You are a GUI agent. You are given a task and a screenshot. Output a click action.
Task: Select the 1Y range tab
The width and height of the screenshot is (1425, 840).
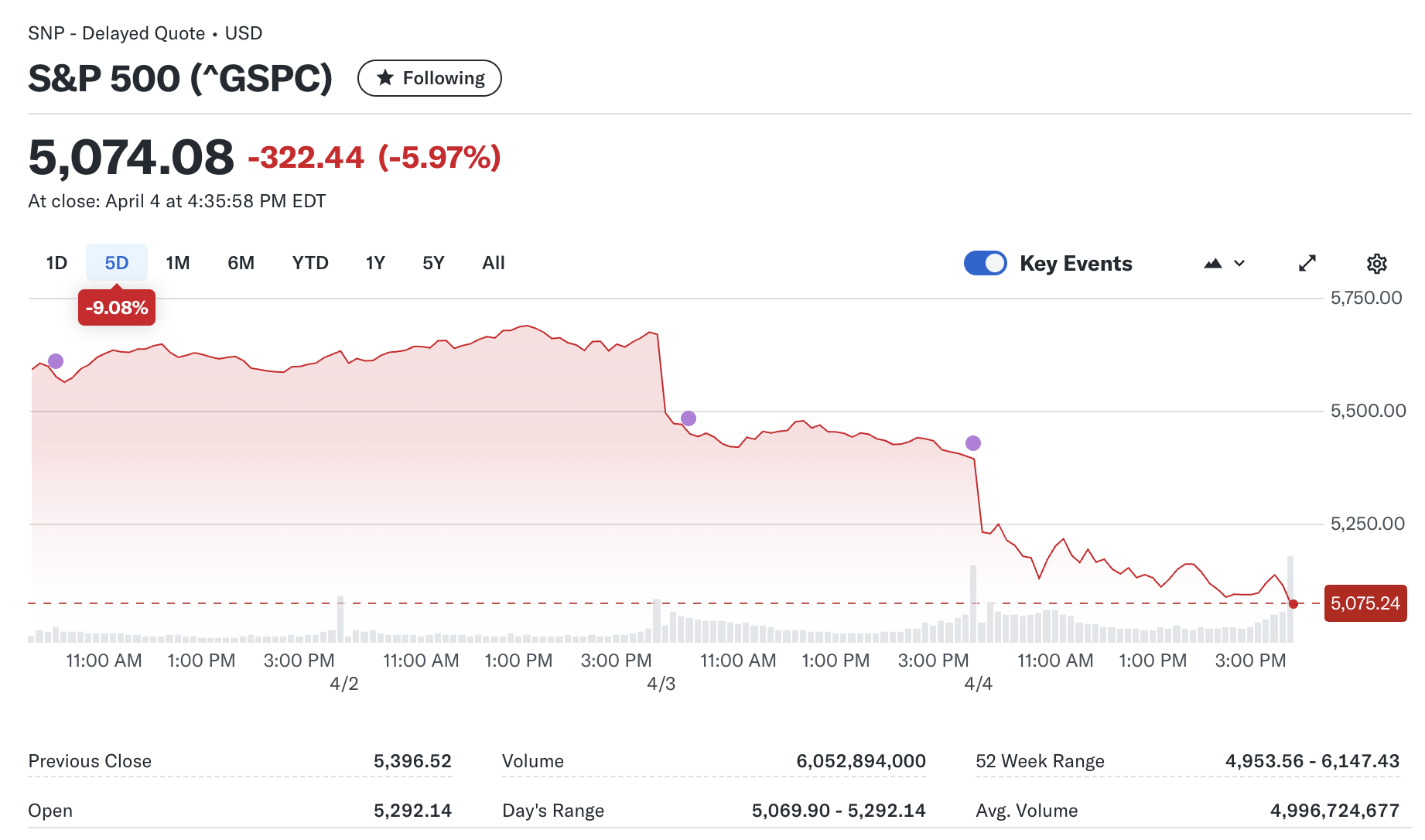click(x=375, y=263)
